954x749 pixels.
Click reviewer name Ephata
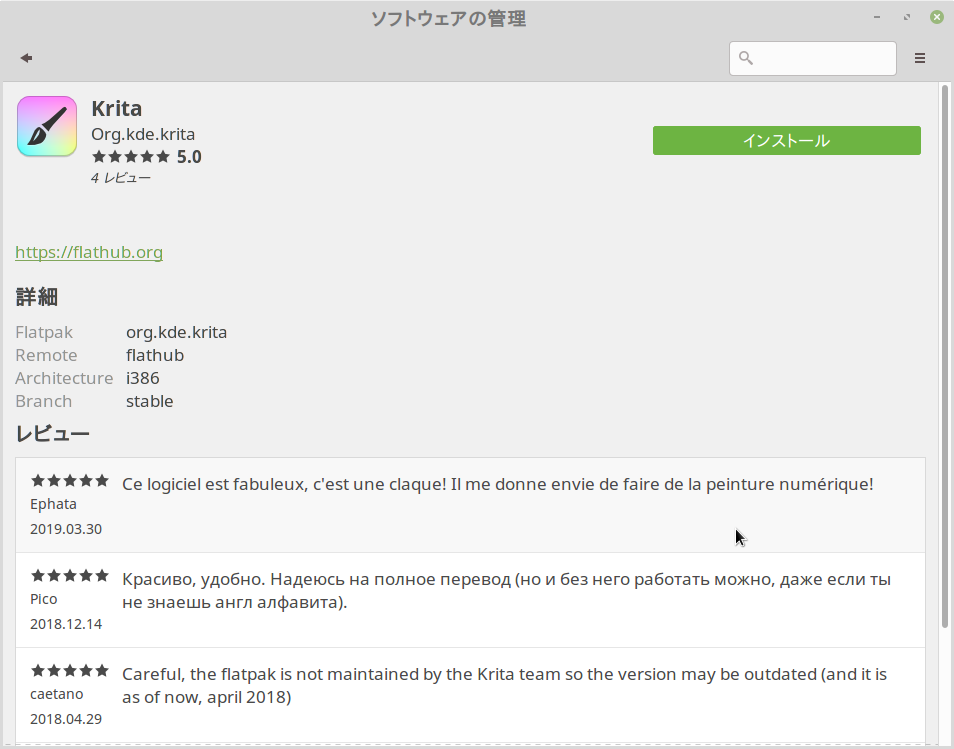click(x=54, y=504)
